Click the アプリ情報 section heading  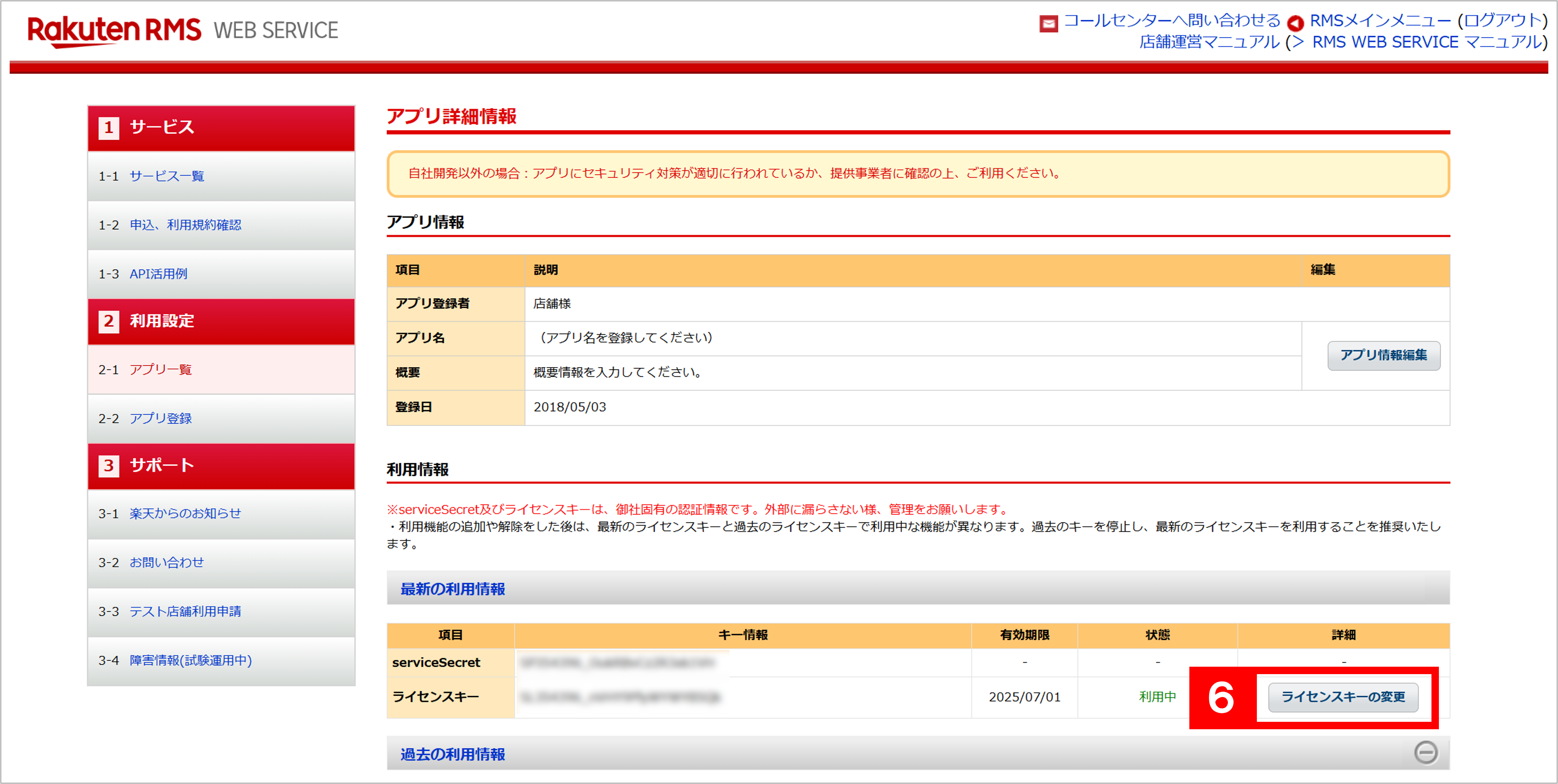coord(425,223)
